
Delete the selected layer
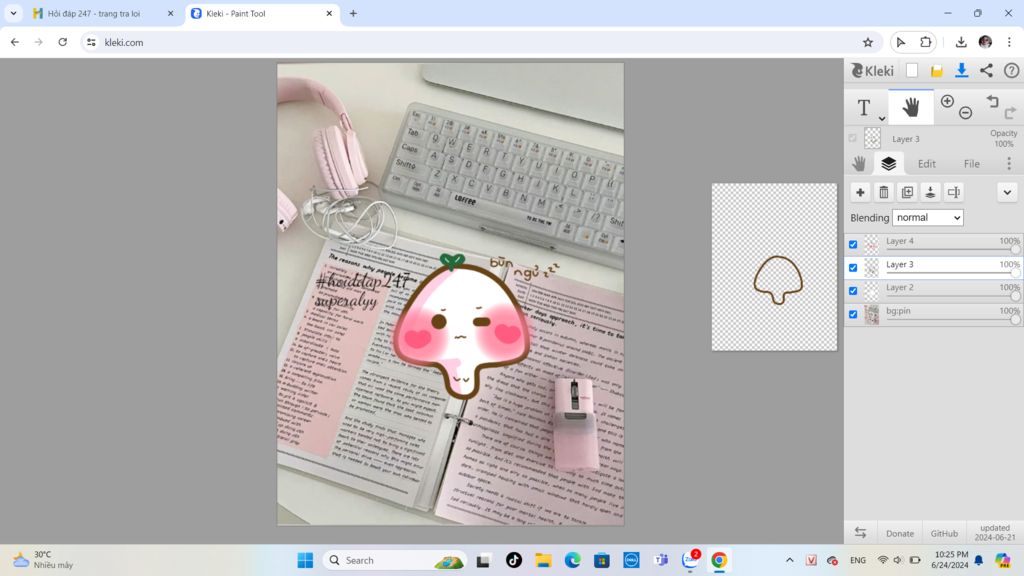884,192
